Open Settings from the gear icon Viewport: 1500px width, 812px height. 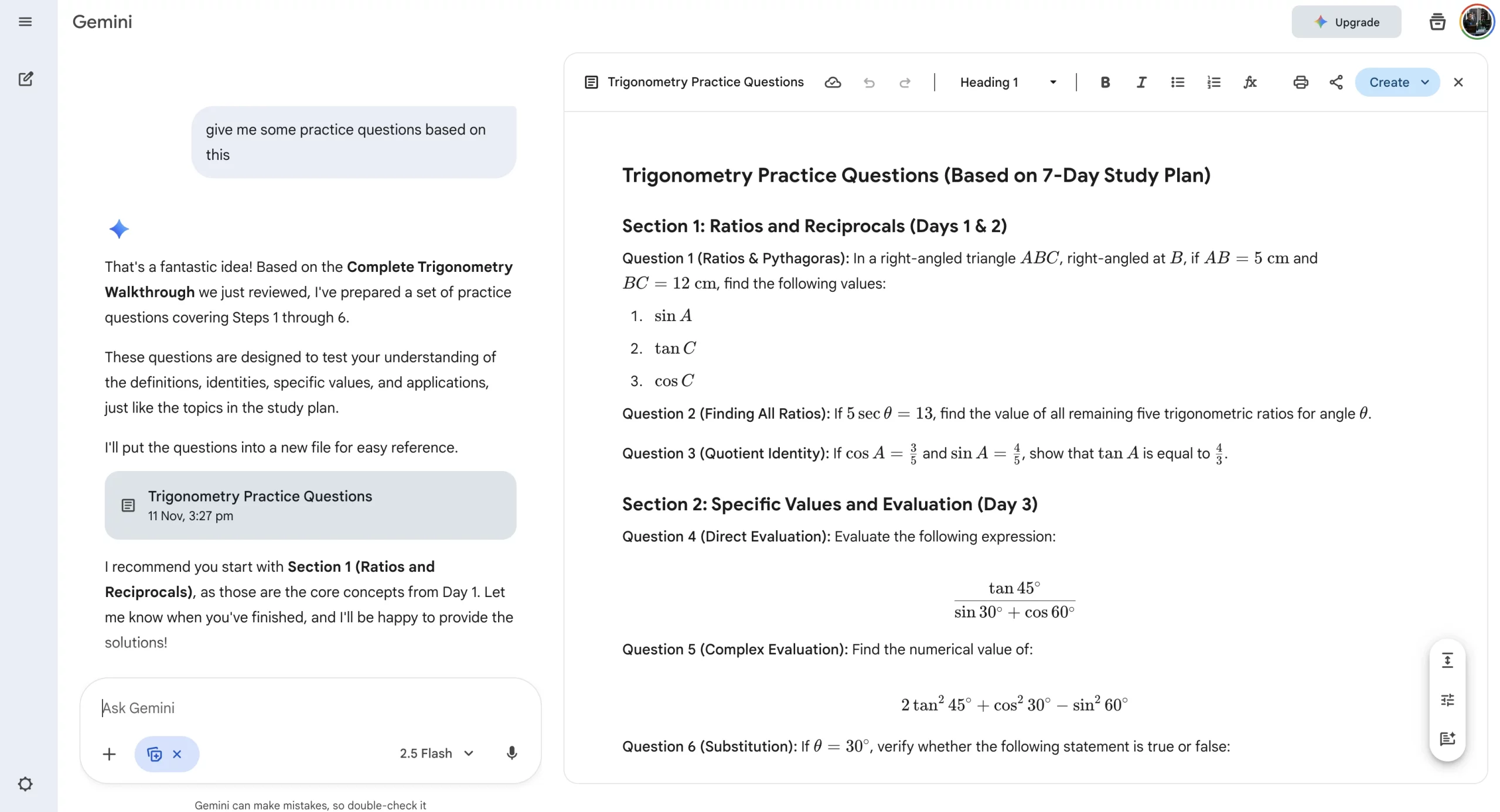(26, 784)
